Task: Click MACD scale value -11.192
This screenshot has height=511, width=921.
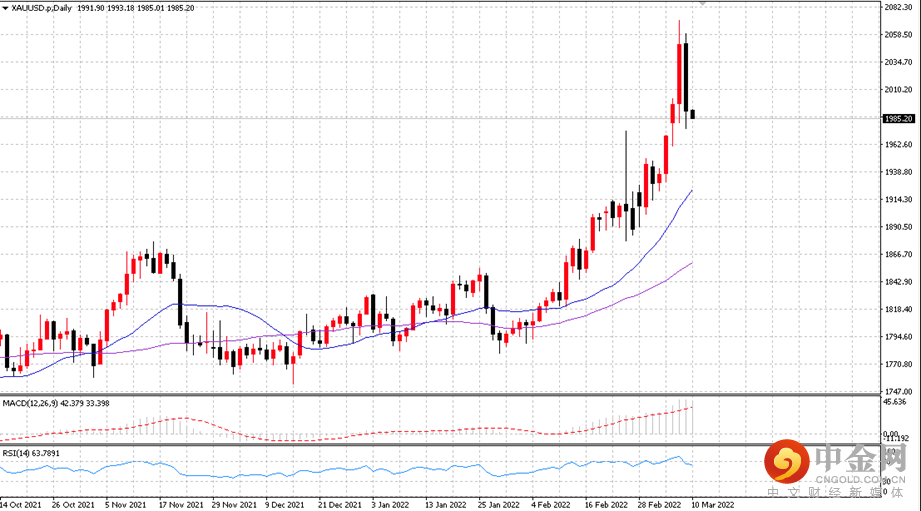Action: tap(897, 439)
